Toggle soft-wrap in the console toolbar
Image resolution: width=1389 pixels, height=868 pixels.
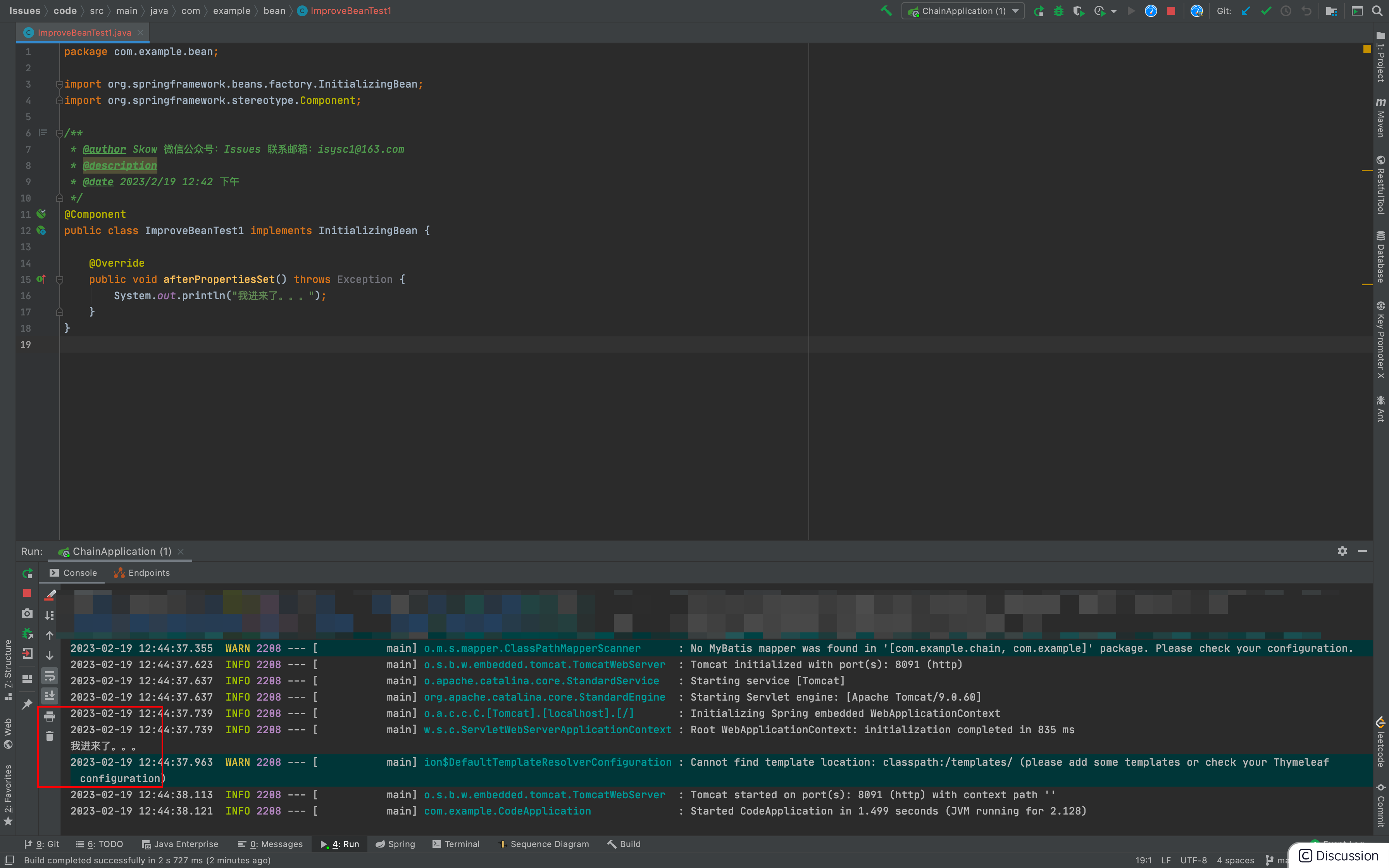(x=49, y=676)
